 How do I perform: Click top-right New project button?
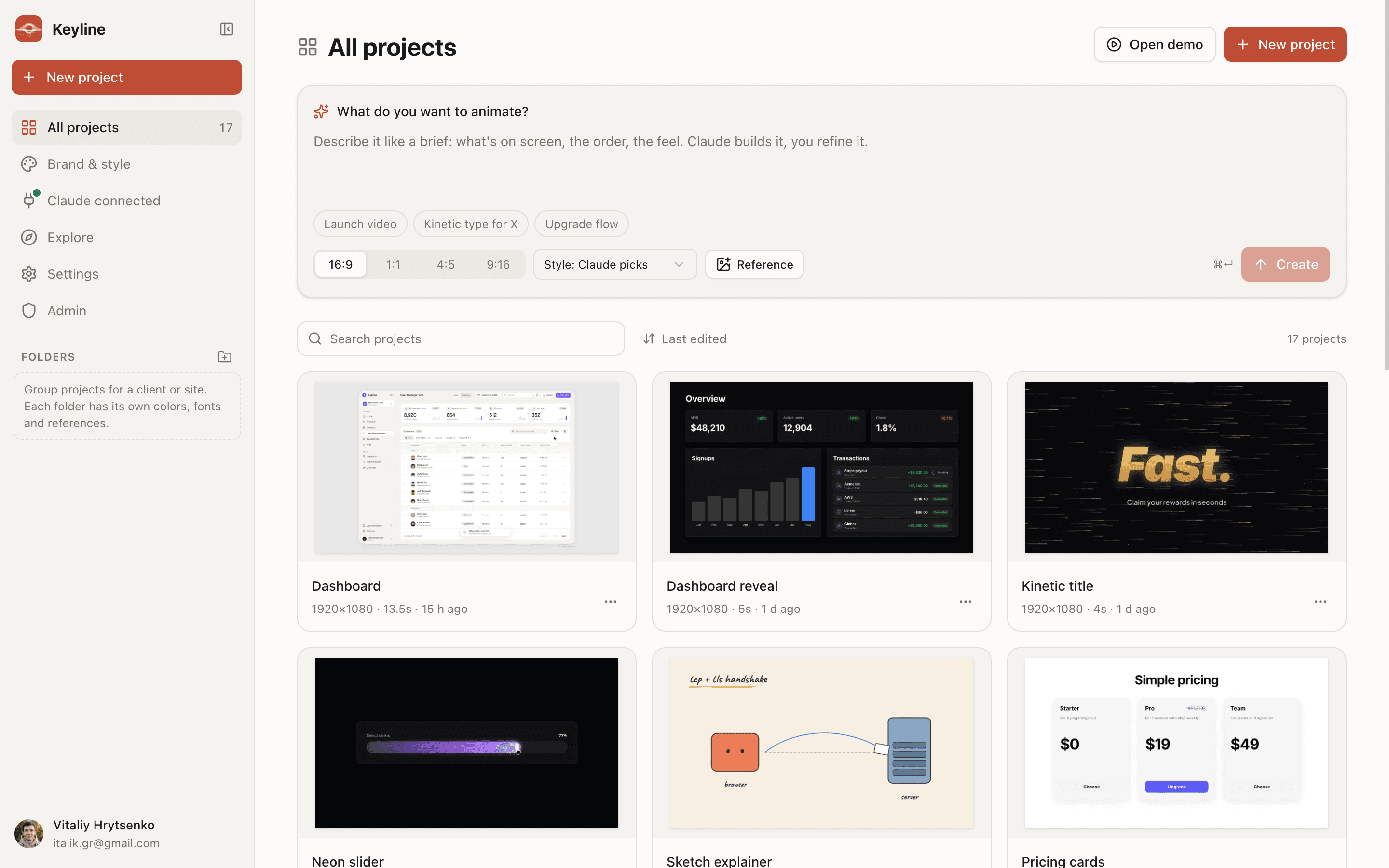[x=1284, y=44]
